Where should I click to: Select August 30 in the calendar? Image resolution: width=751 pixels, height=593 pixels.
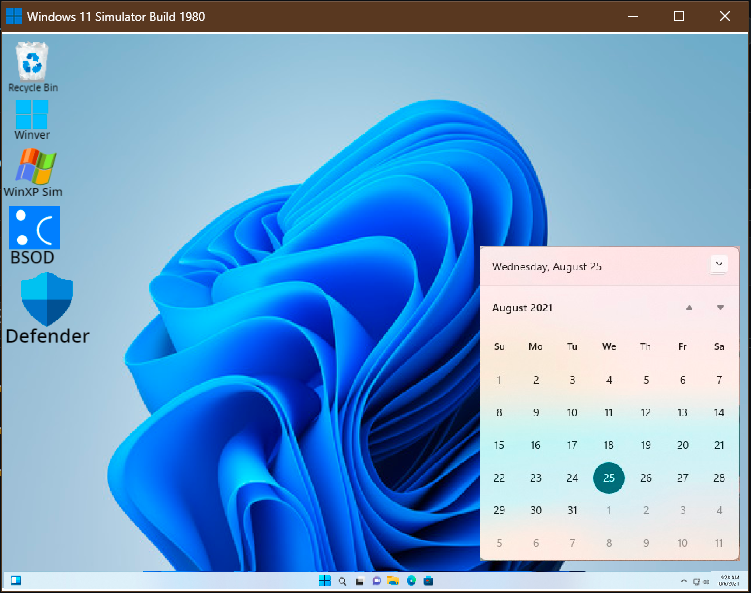(536, 510)
